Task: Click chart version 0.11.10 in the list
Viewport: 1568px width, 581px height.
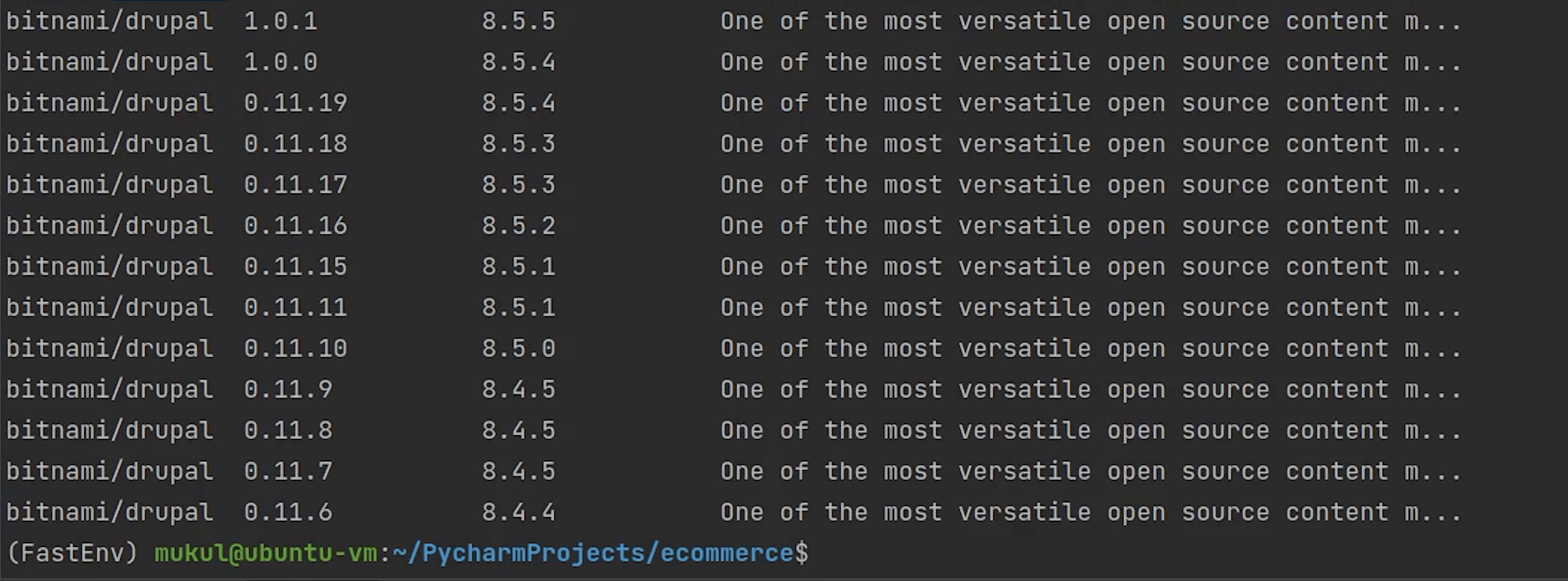Action: [x=295, y=349]
